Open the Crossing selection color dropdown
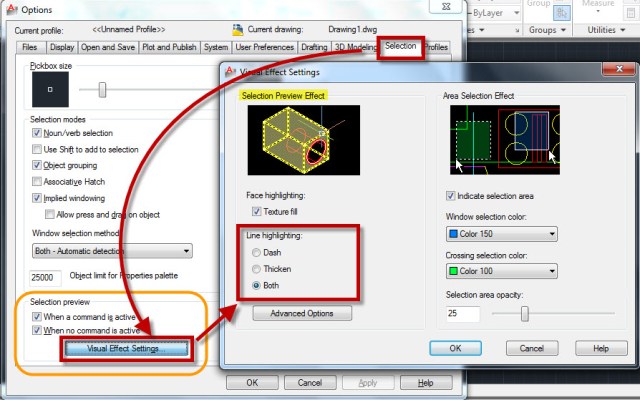The height and width of the screenshot is (400, 640). click(500, 271)
